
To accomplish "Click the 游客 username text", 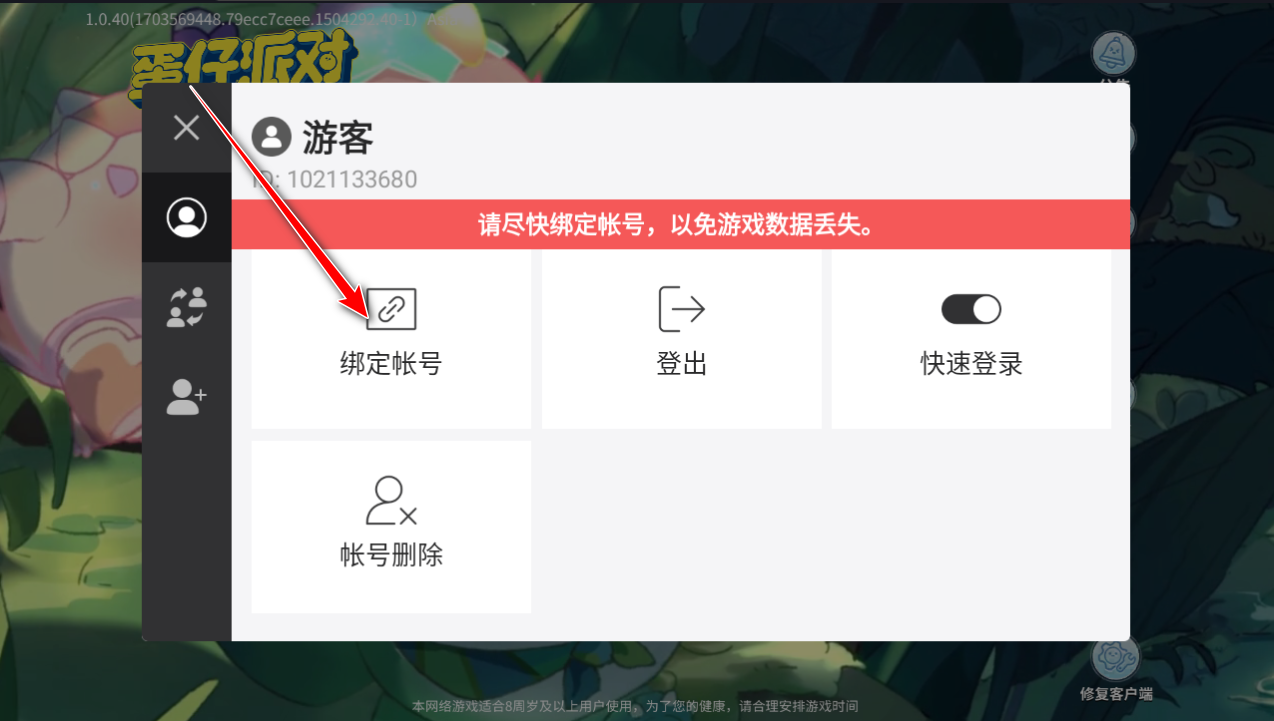I will (338, 138).
